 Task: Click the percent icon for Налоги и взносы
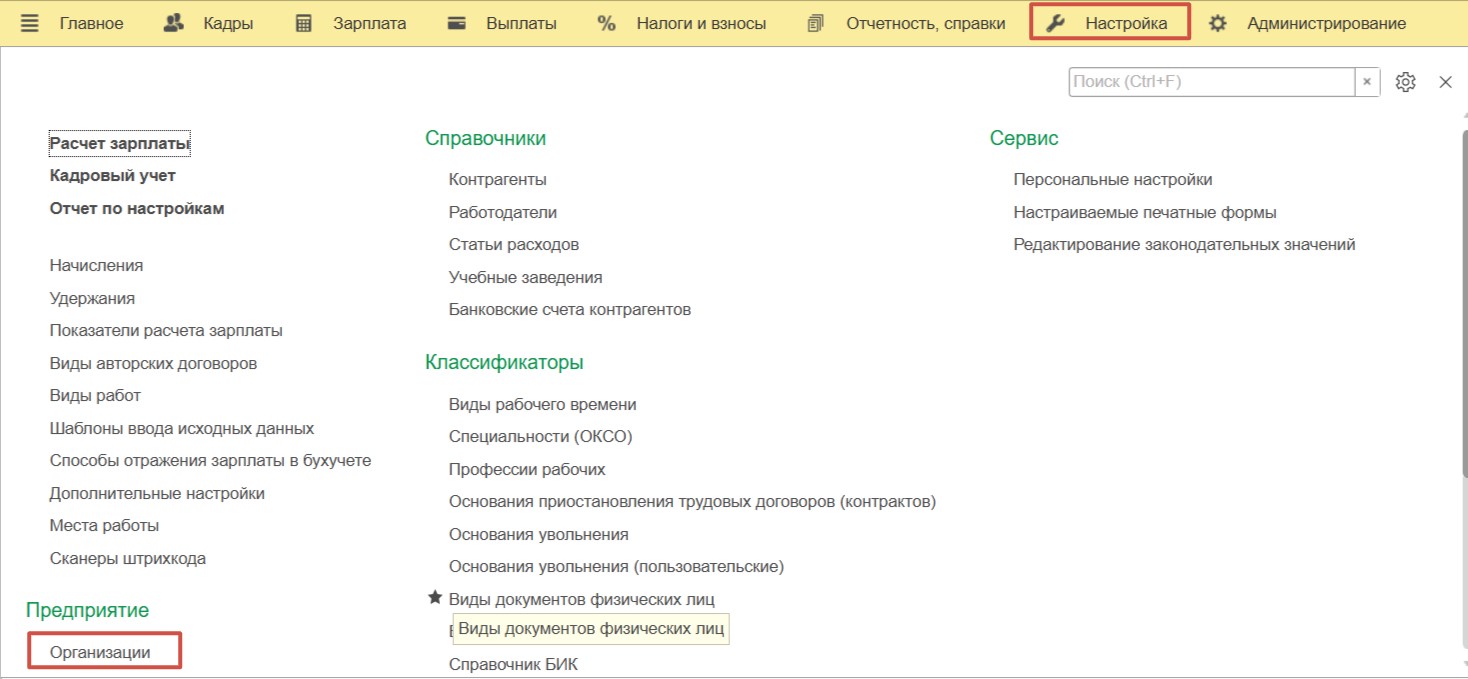(606, 23)
